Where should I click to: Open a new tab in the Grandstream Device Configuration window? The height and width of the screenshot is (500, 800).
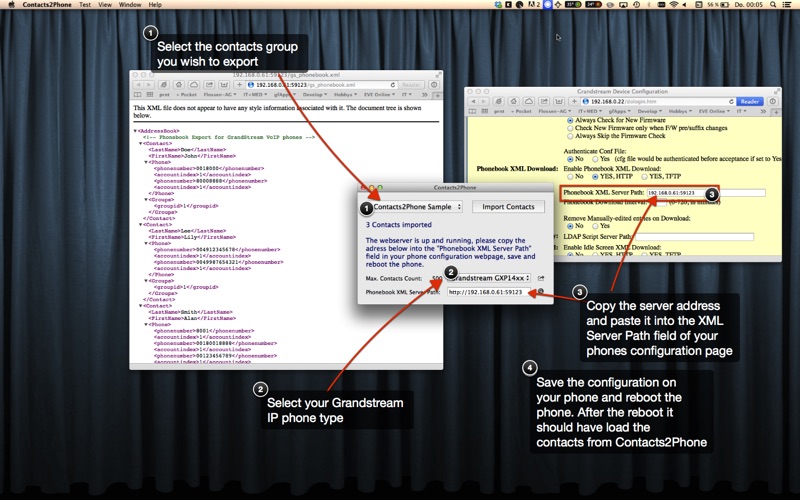(x=776, y=111)
